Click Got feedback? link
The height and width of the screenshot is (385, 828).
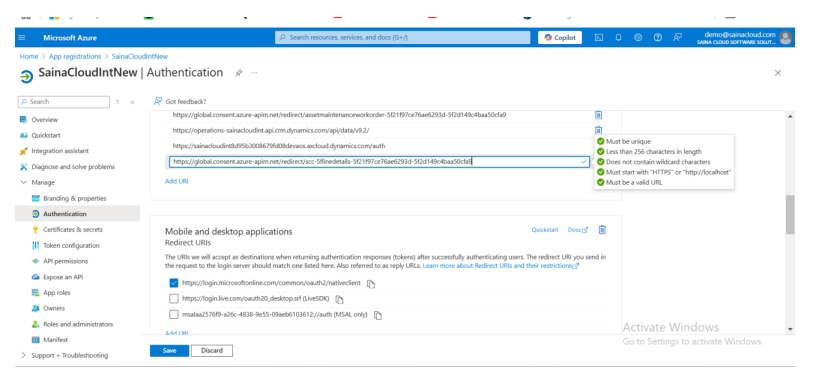(x=180, y=101)
